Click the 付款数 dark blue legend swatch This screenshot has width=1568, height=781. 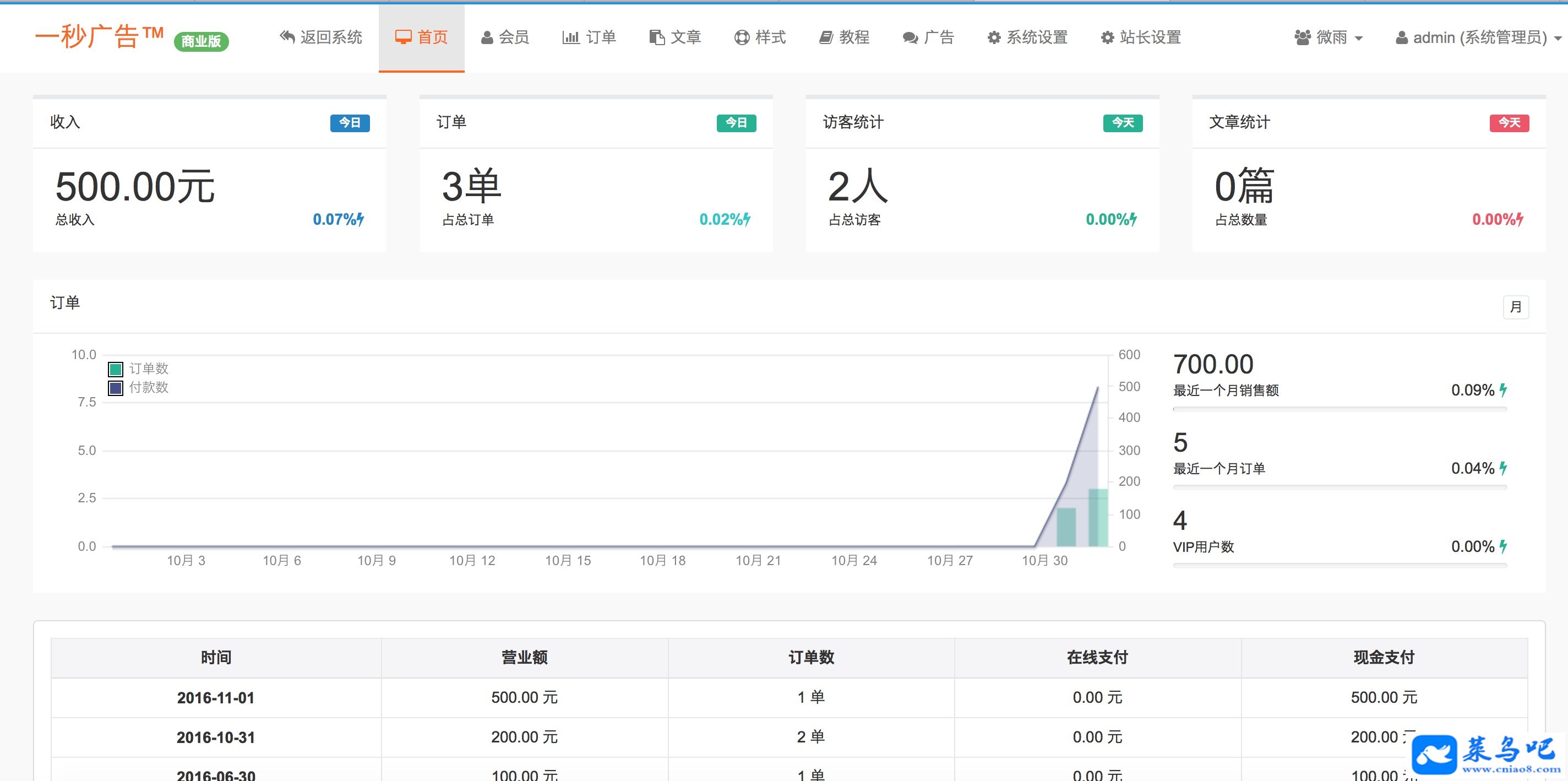[x=116, y=388]
